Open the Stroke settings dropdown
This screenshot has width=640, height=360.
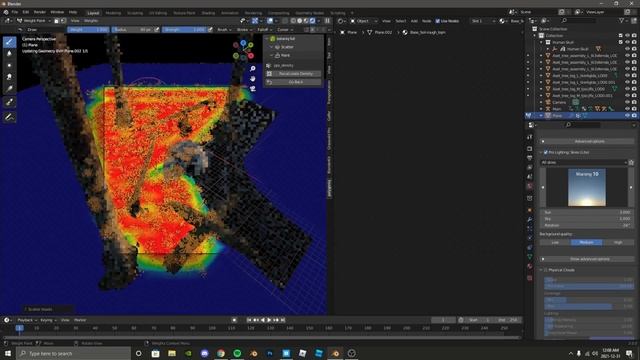pyautogui.click(x=244, y=29)
